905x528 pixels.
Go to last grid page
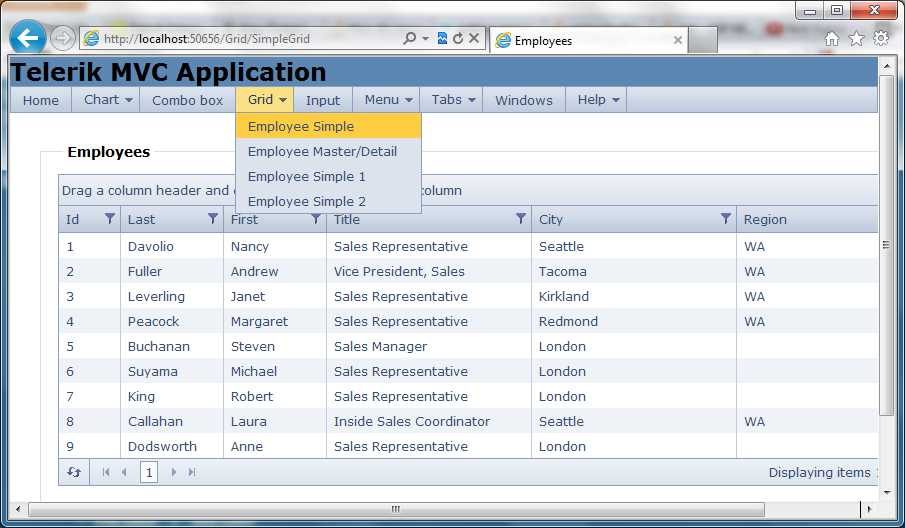point(192,472)
